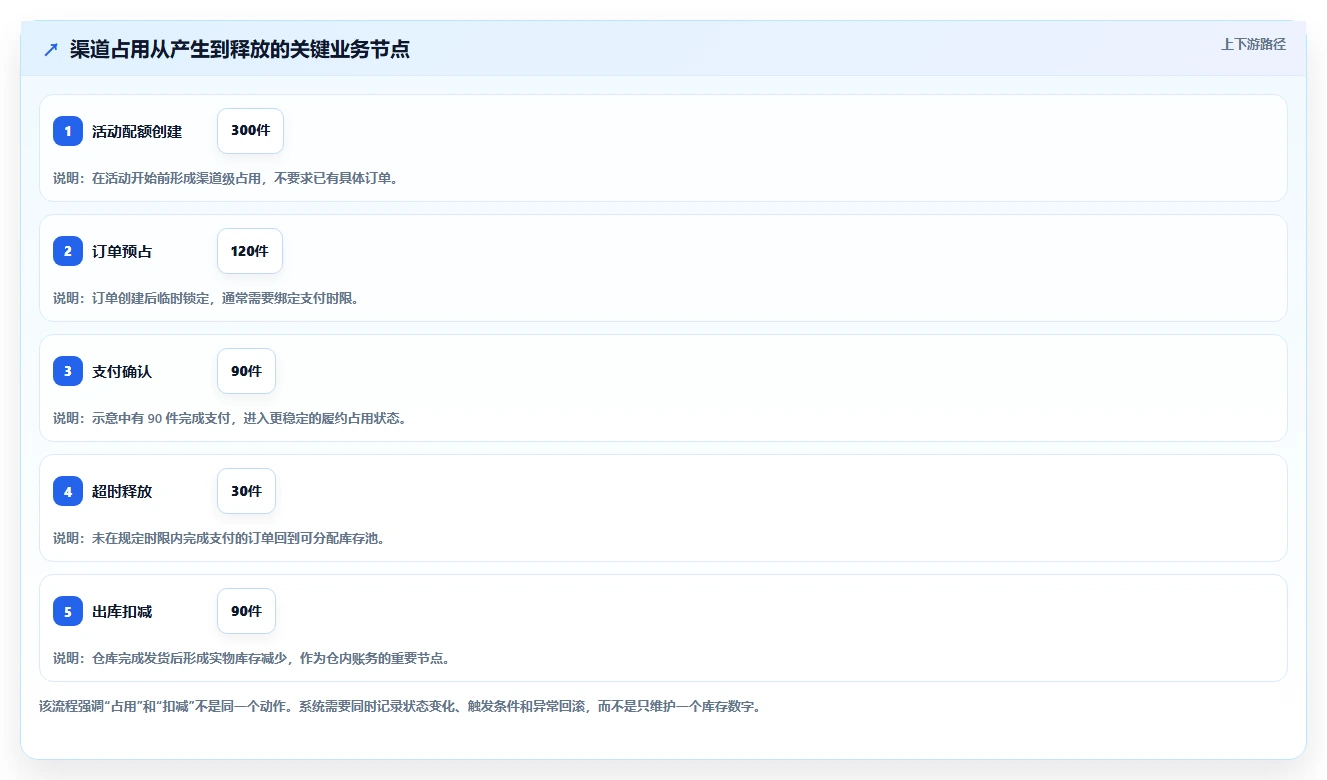
Task: Click the 300件 quantity badge
Action: [x=250, y=131]
